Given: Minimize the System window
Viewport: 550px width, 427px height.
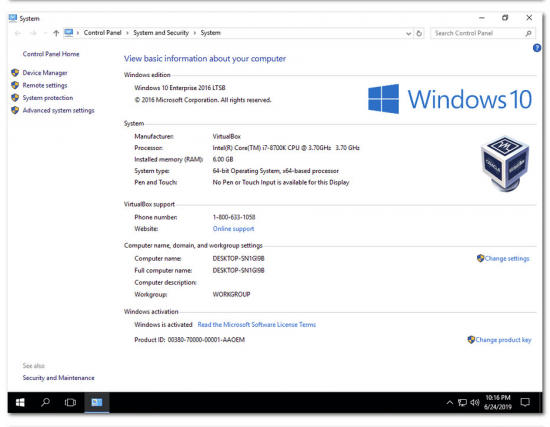Looking at the screenshot, I should [482, 18].
